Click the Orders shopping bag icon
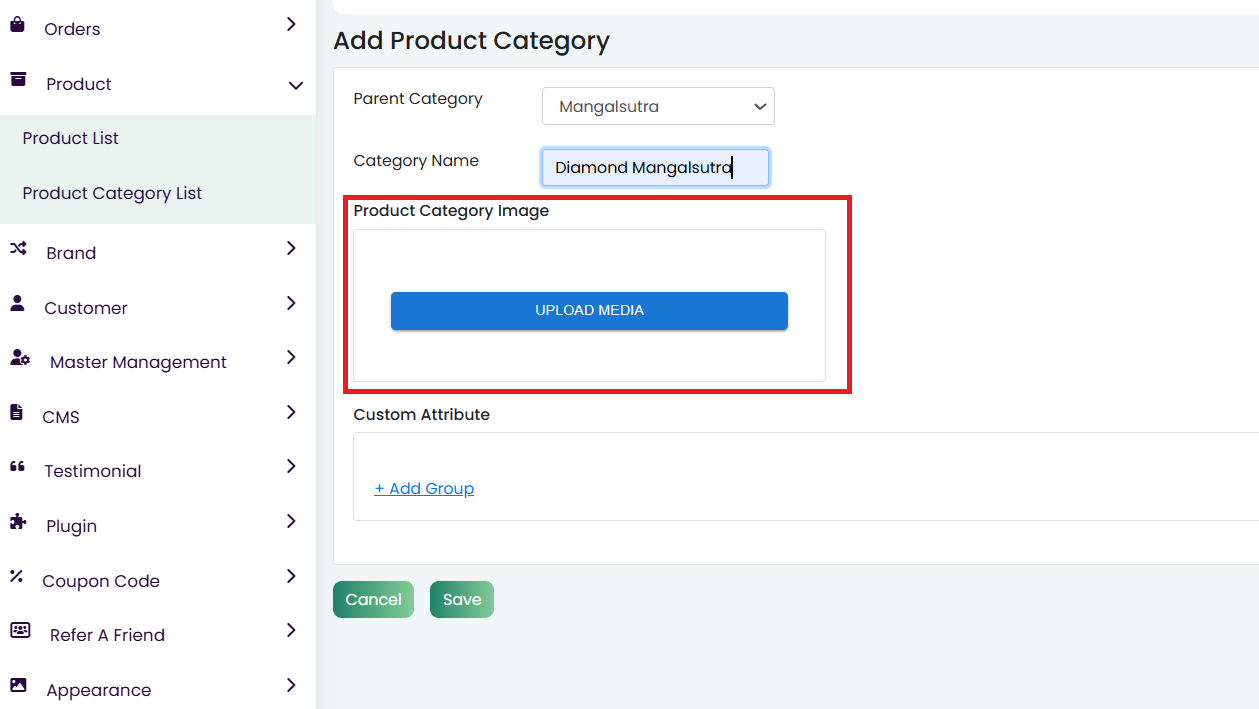The height and width of the screenshot is (709, 1259). tap(17, 26)
